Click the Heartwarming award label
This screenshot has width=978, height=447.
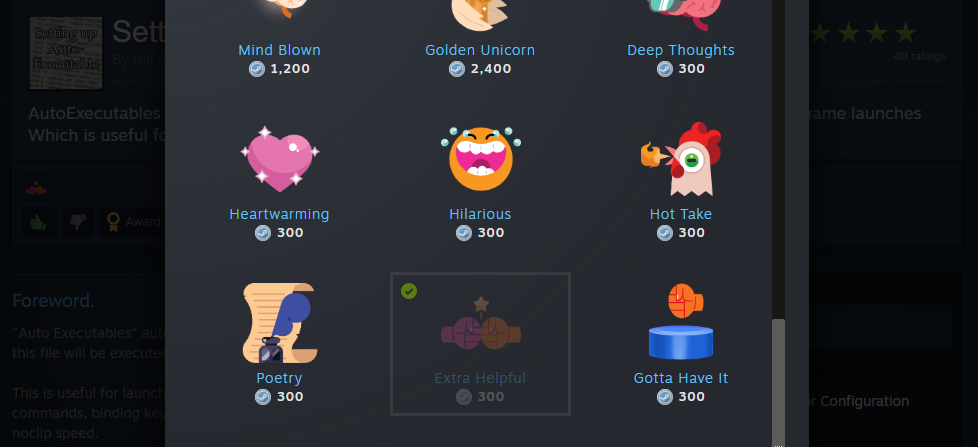point(279,214)
